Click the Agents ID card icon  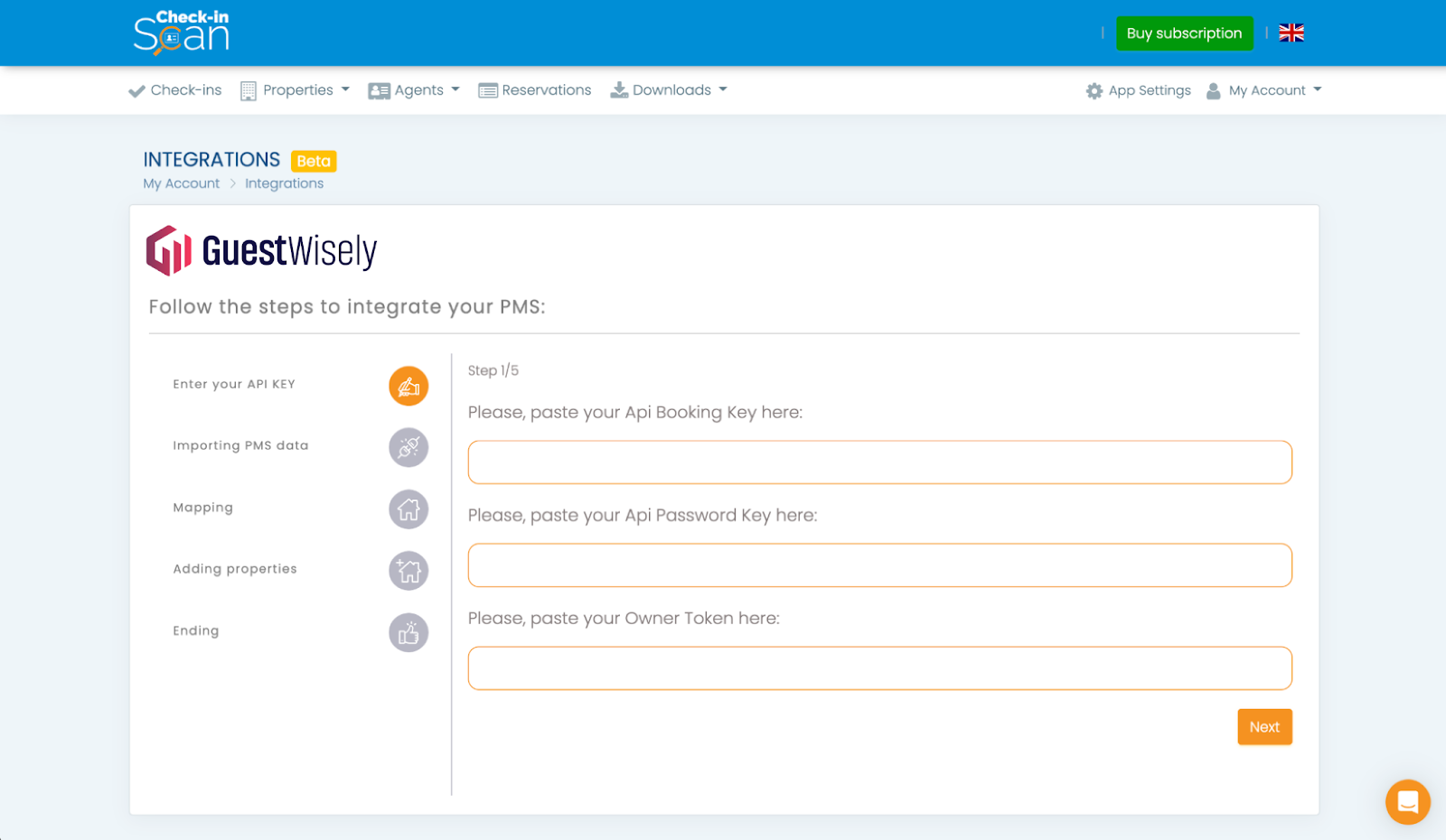point(379,90)
